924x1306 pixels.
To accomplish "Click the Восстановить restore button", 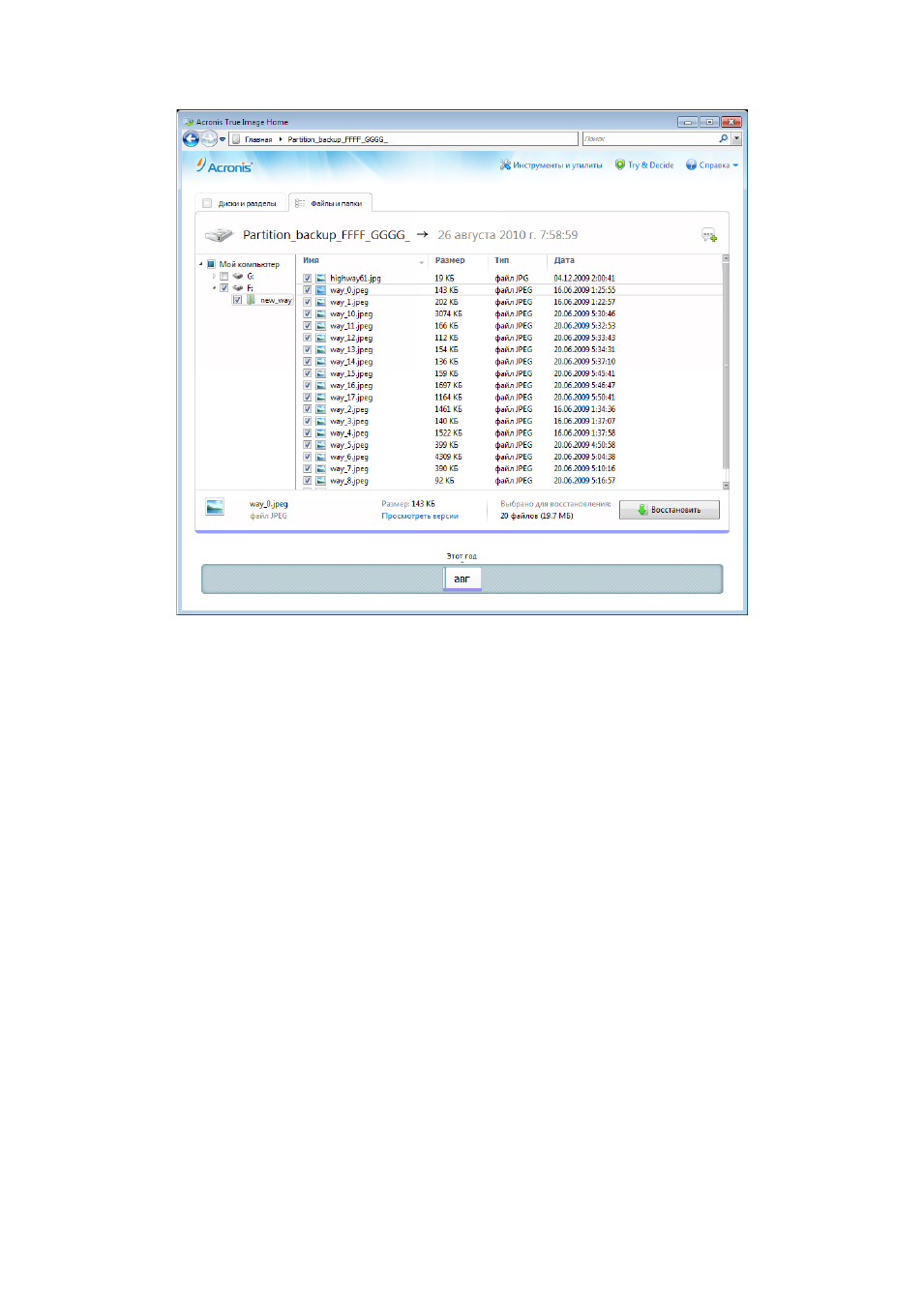I will tap(670, 510).
